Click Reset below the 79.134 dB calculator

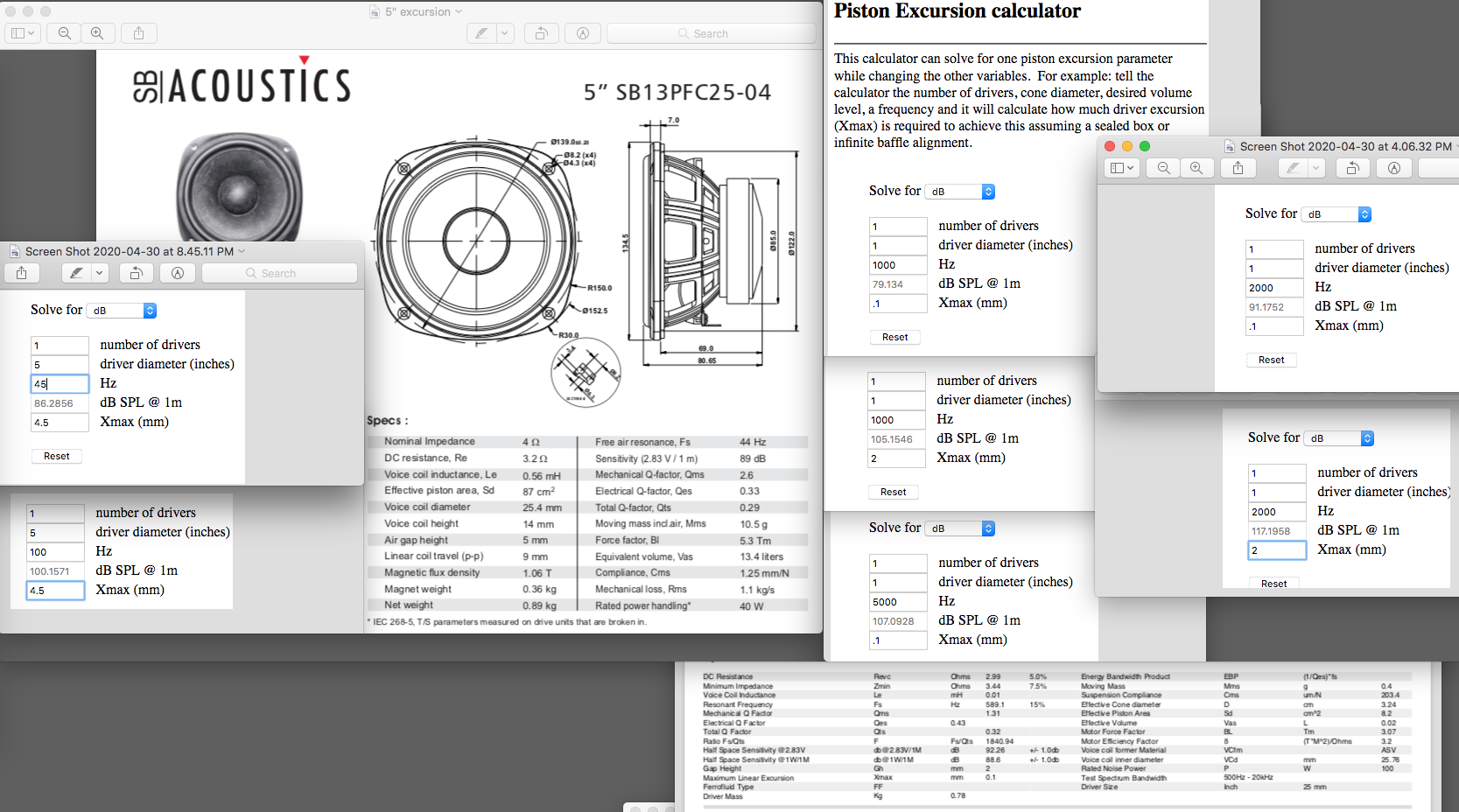(x=895, y=337)
